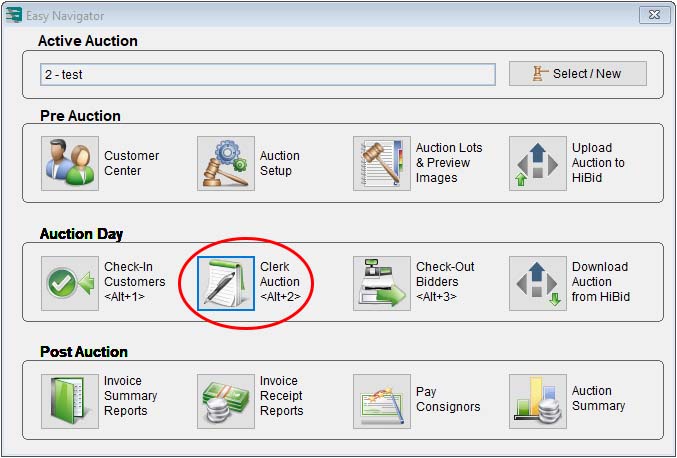Image resolution: width=677 pixels, height=458 pixels.
Task: Click Download Auction from HiBid icon
Action: click(538, 283)
